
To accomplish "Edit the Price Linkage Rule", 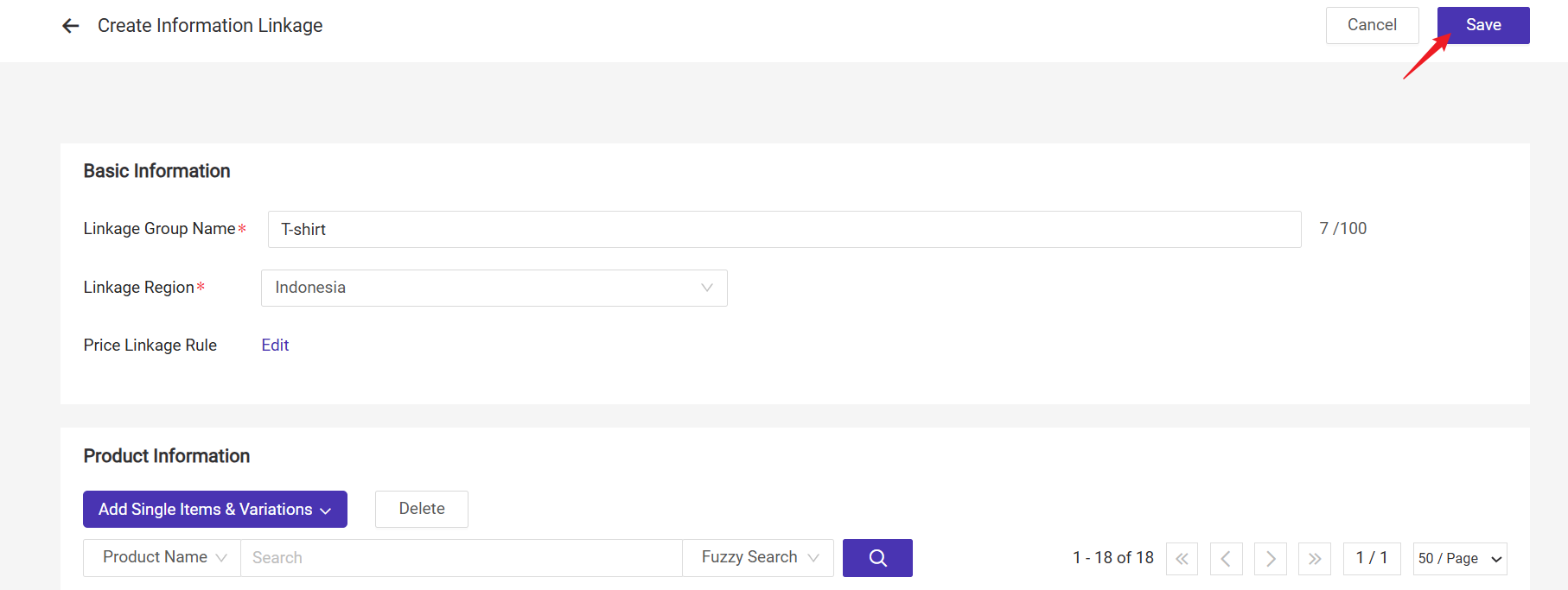I will [x=275, y=346].
